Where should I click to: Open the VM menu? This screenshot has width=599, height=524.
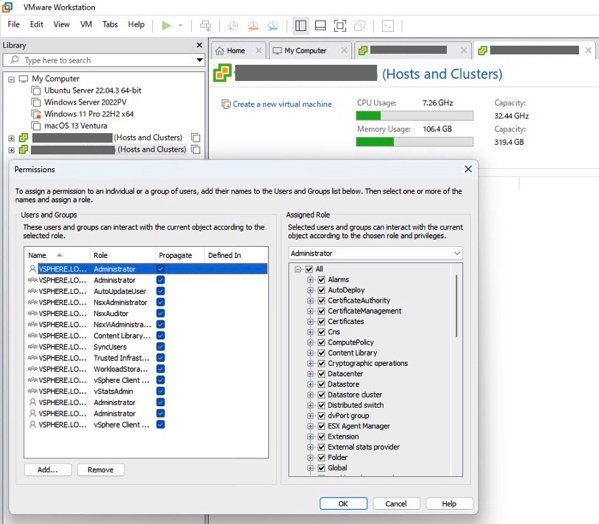click(x=86, y=24)
